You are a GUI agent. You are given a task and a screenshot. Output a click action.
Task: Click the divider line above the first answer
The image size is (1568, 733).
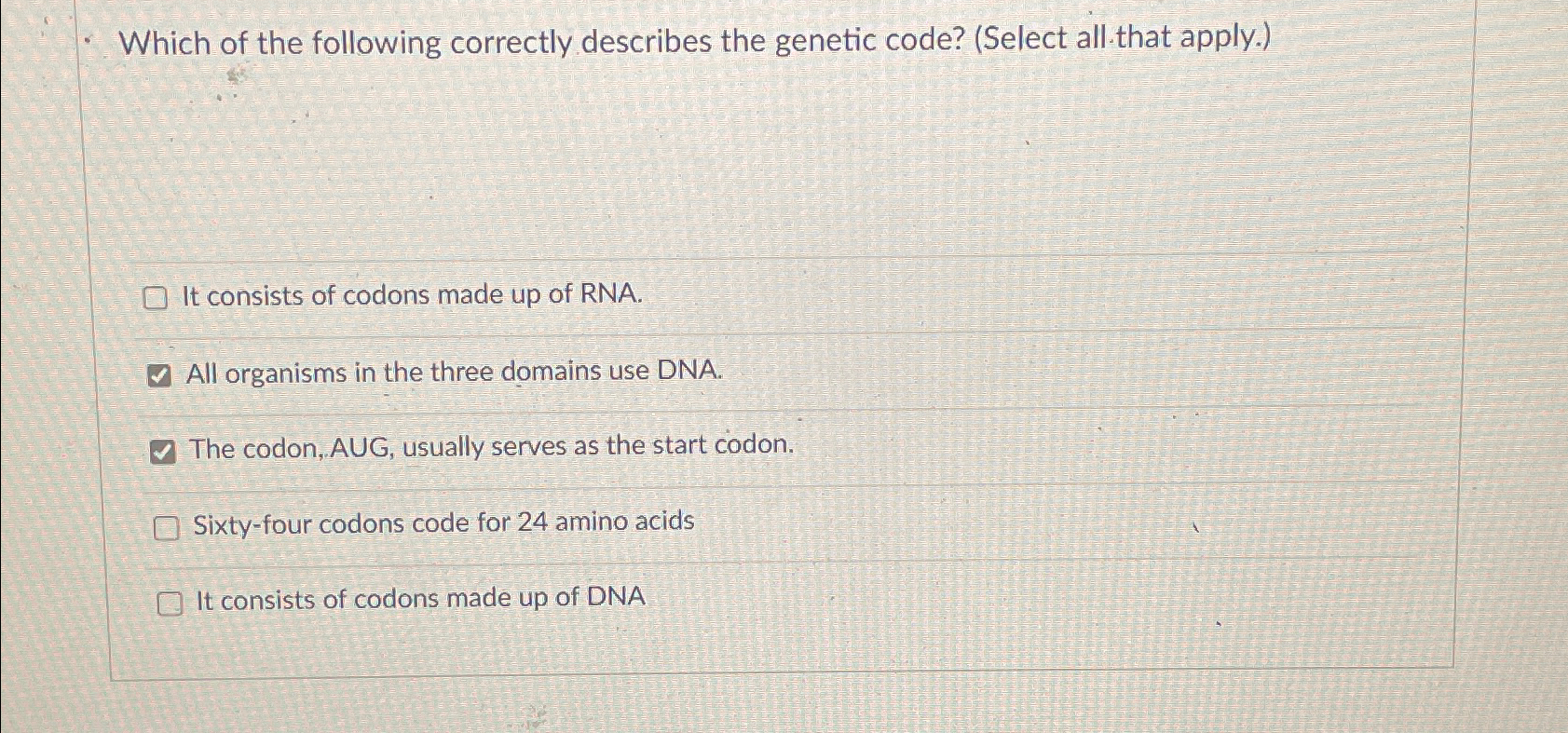(x=745, y=261)
